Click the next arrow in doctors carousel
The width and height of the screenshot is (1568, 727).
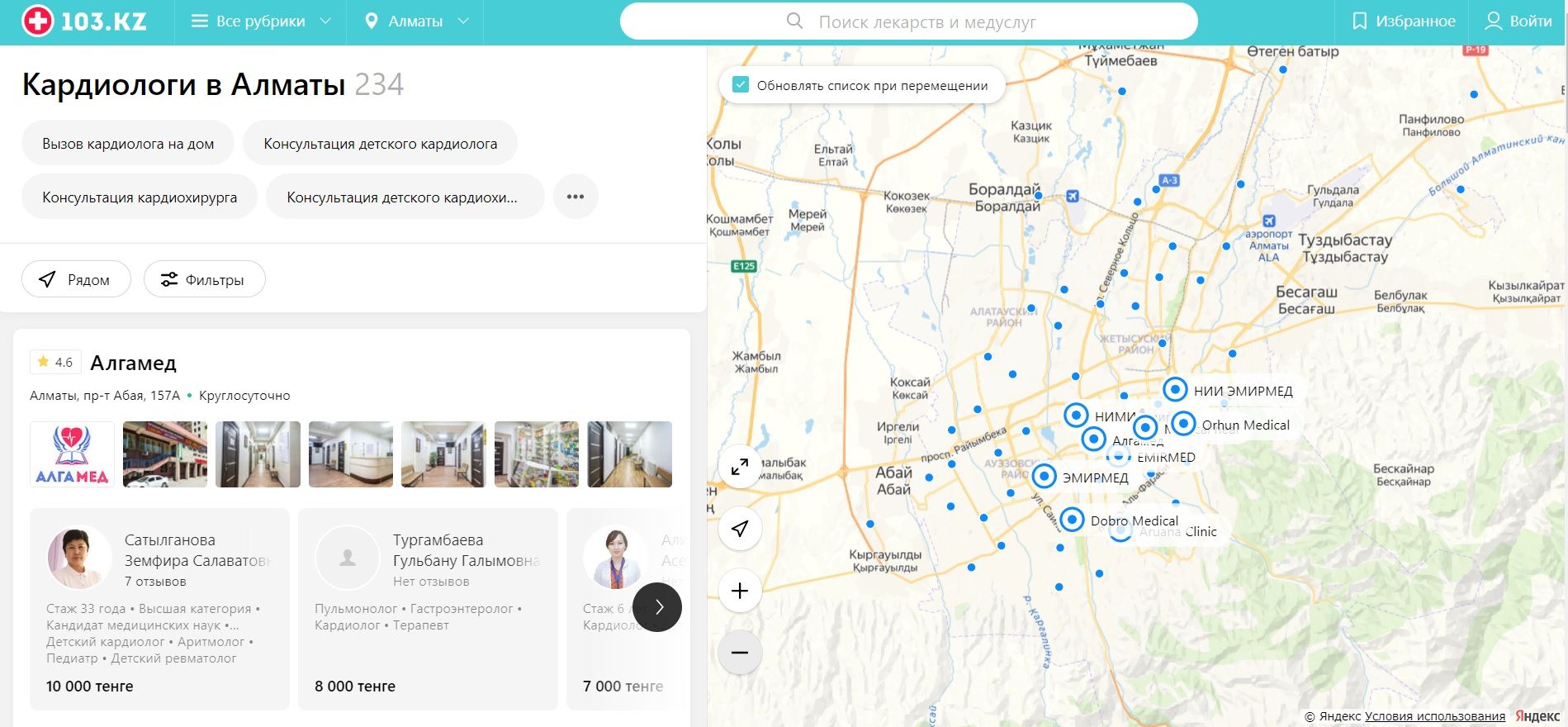tap(657, 607)
